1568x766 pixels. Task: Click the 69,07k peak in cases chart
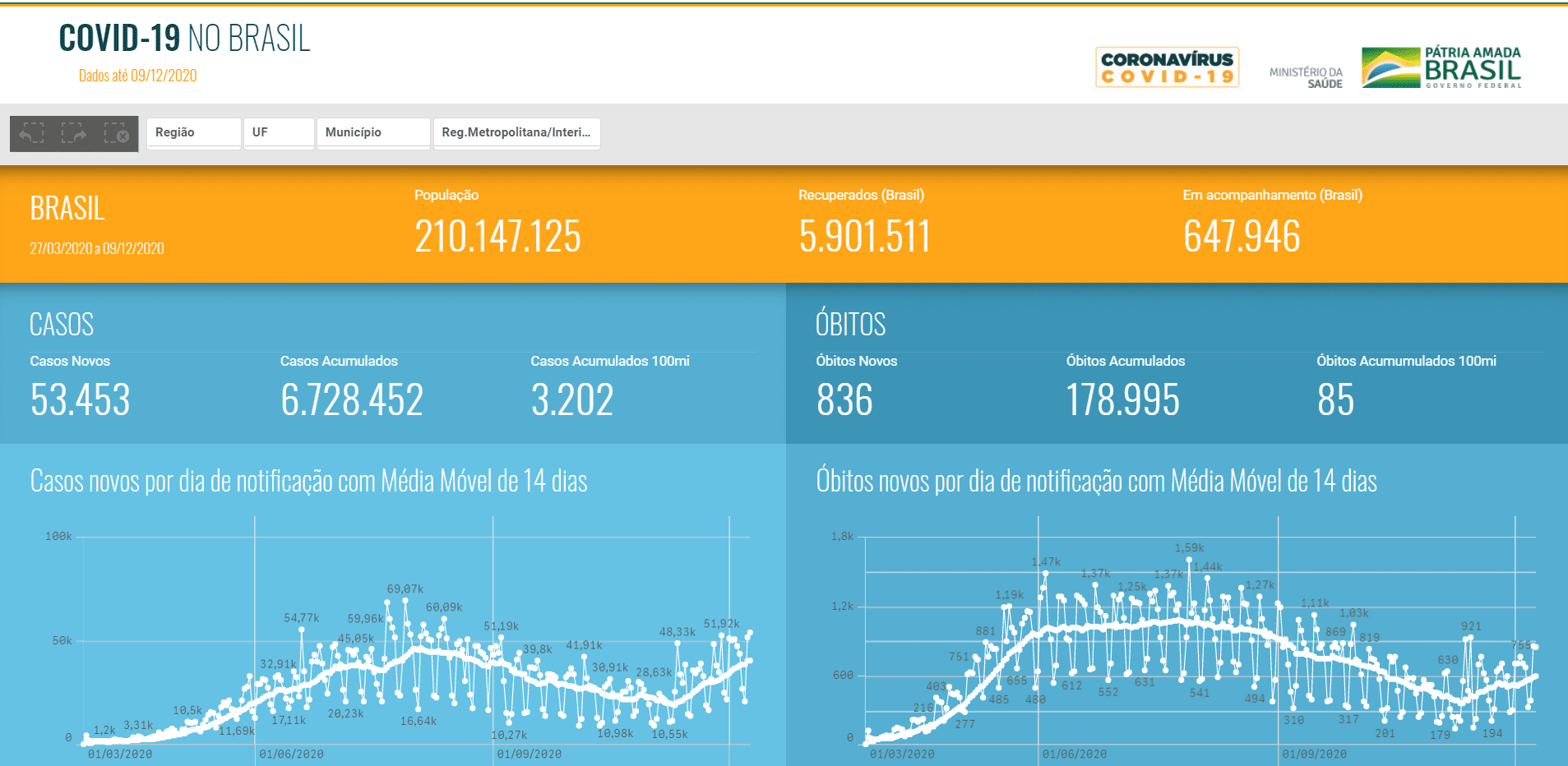click(x=406, y=601)
